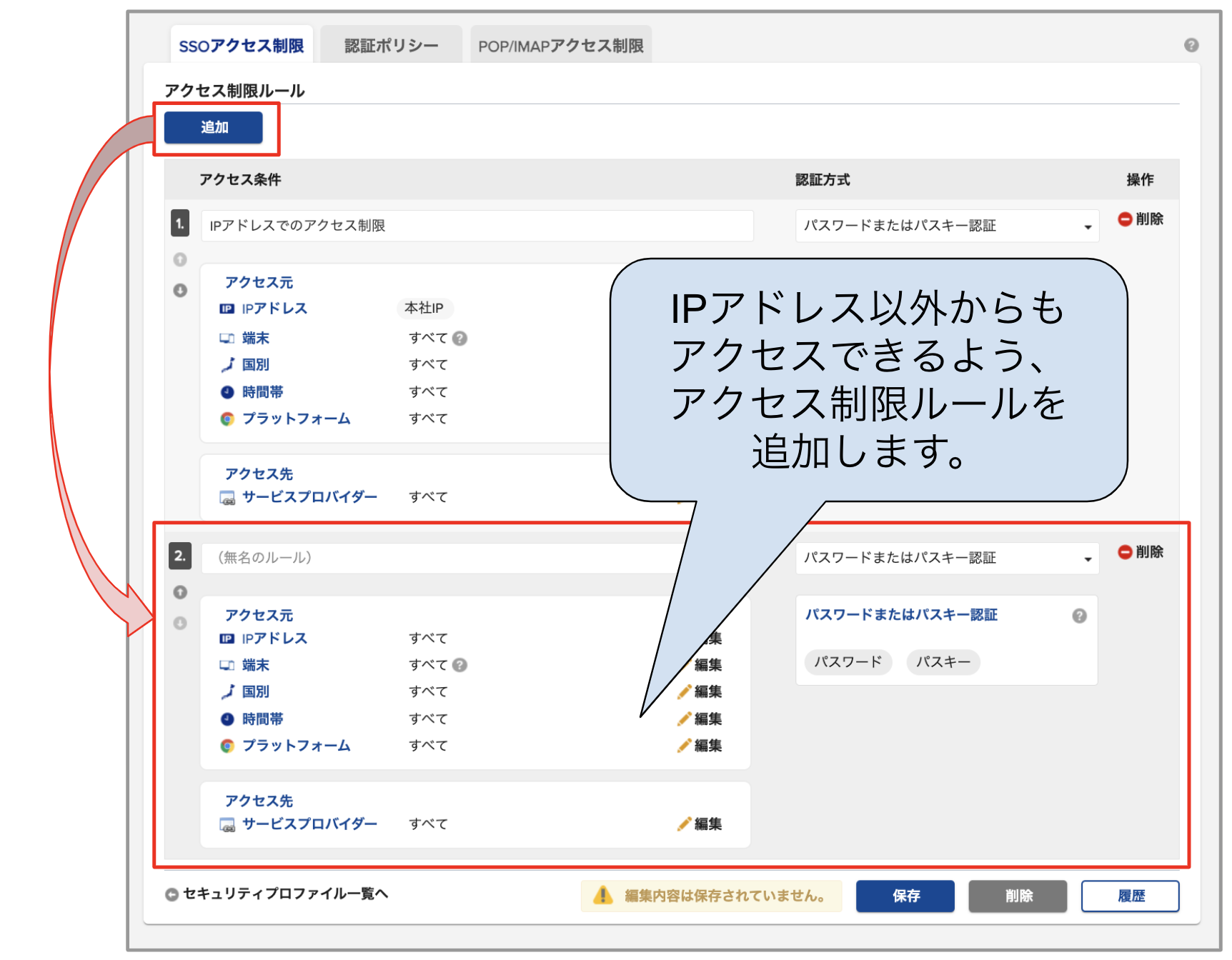Click the IPアドレス label in rule 2
Screen dimensions: 1232x960
274,639
